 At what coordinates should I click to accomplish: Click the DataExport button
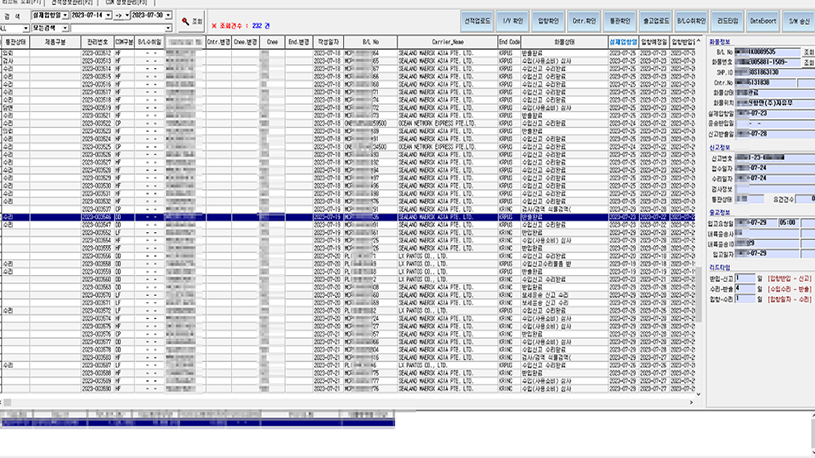762,20
